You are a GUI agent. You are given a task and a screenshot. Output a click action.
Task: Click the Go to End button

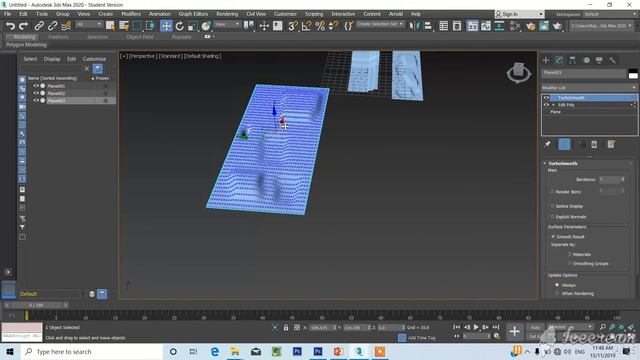coord(496,327)
